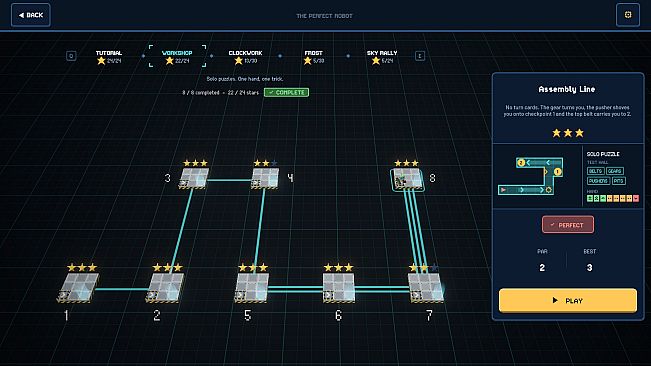
Task: Go back with the Back button
Action: (x=31, y=15)
